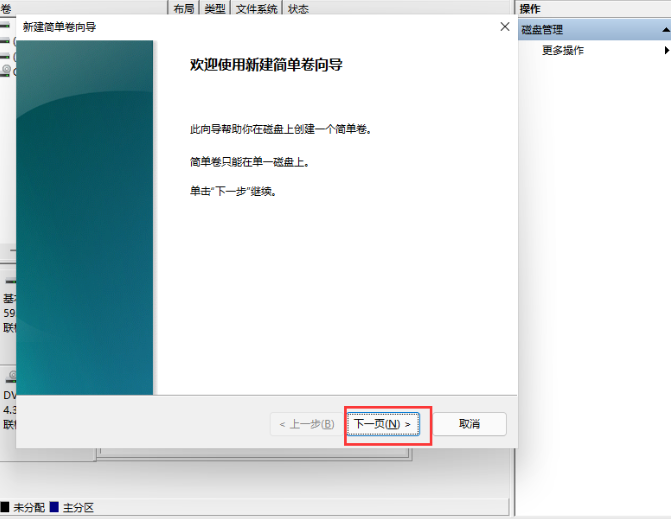Select 磁盘管理 in the 操作 pane
Viewport: 671px width, 519px height.
click(x=542, y=30)
